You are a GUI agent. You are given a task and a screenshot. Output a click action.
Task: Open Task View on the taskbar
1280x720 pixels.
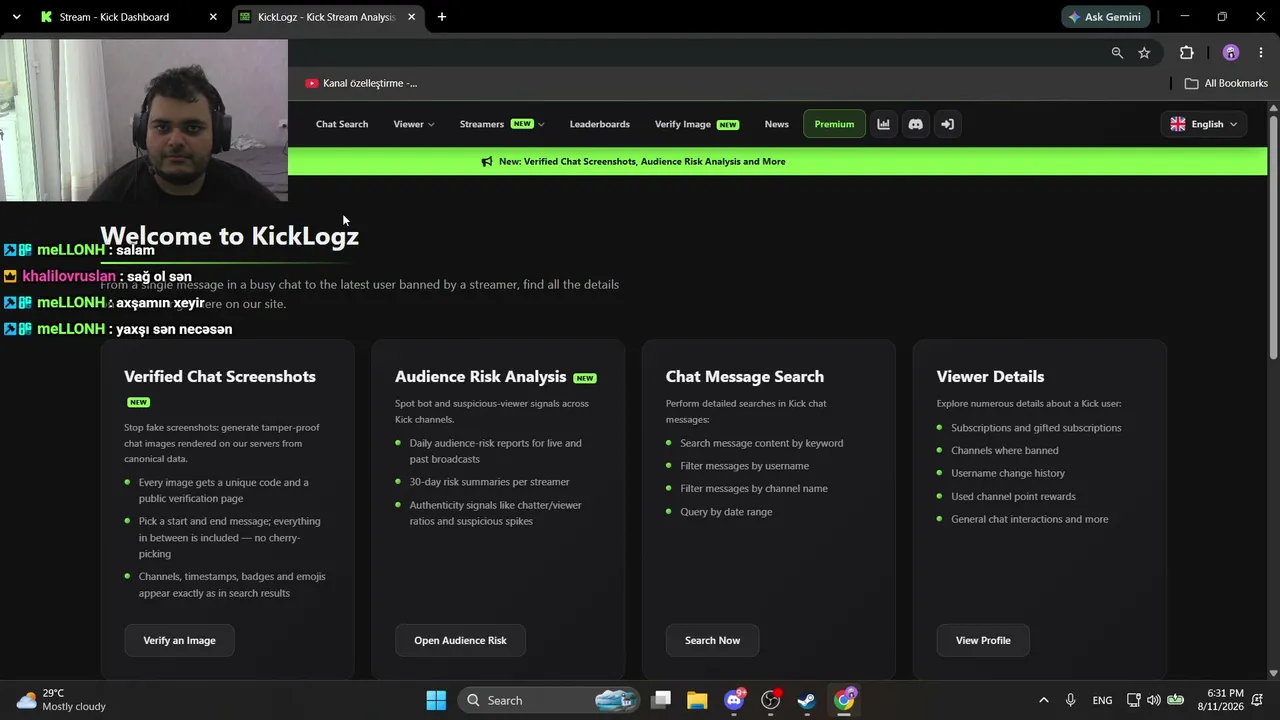tap(661, 700)
